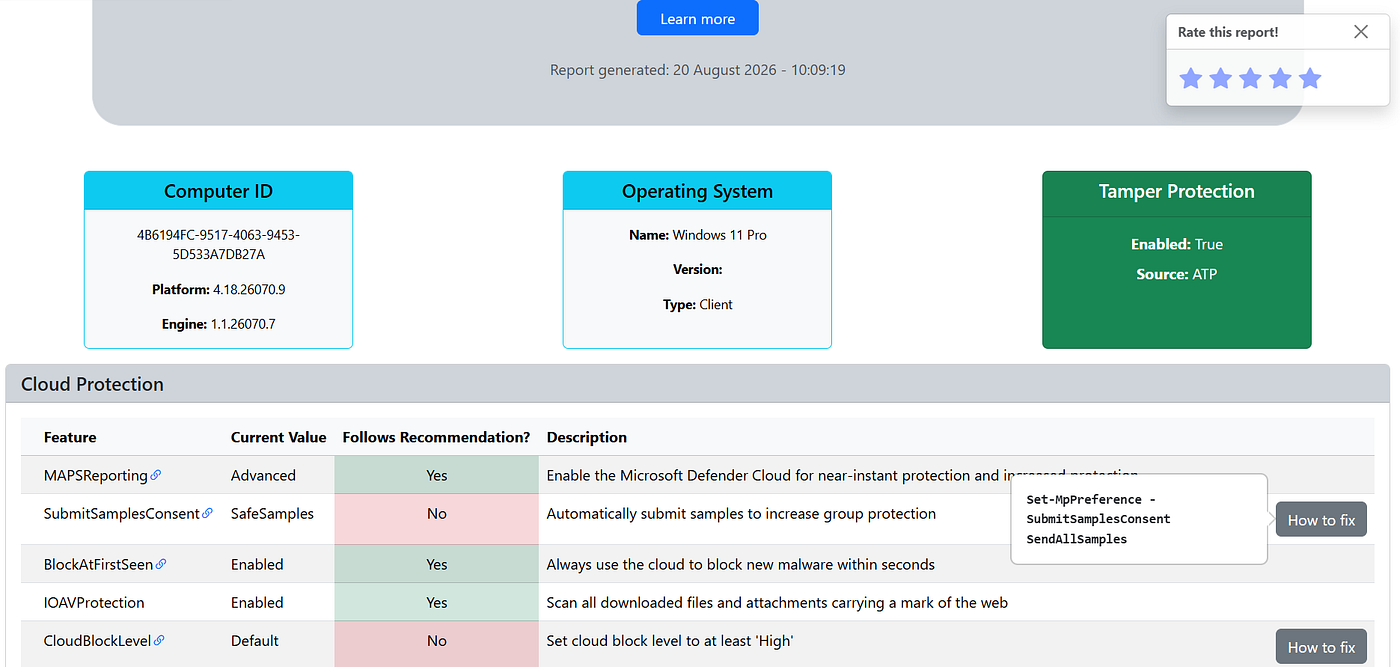
Task: Click the Yes cell for IOAVProtection
Action: [x=437, y=602]
